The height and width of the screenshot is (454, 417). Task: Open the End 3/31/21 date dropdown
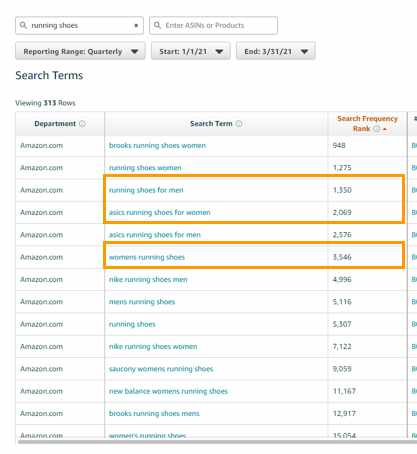point(276,51)
